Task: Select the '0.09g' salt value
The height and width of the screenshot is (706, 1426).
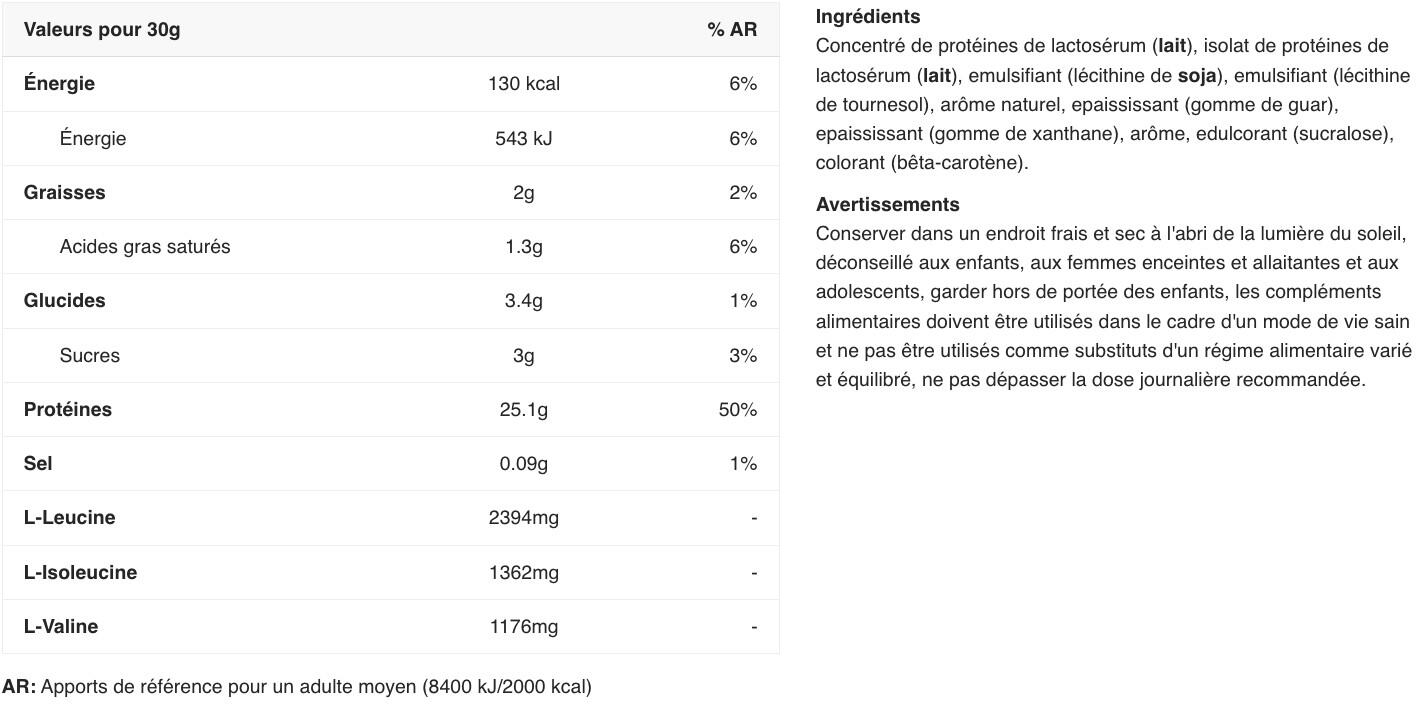Action: 524,463
